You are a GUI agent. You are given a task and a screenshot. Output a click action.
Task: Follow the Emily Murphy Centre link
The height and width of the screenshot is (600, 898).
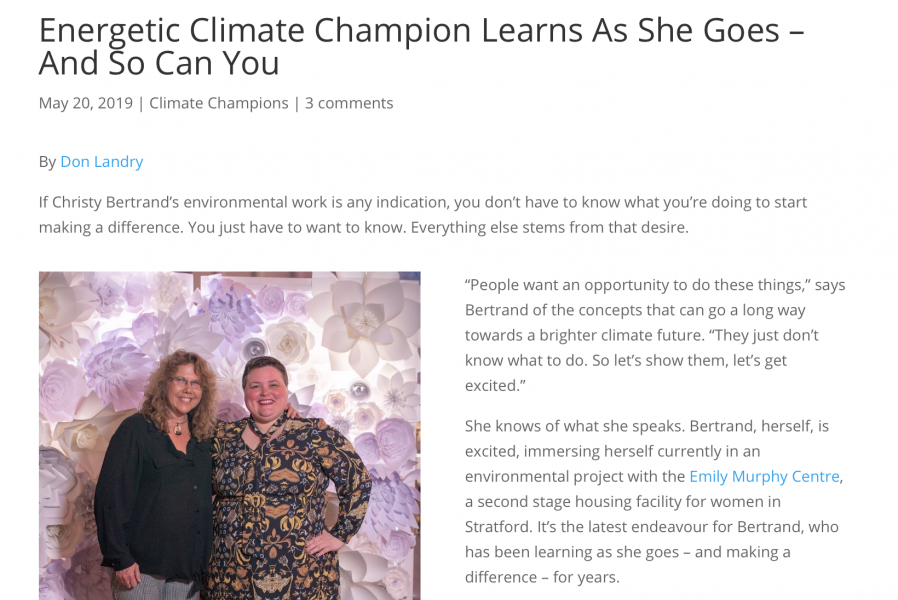[x=765, y=476]
